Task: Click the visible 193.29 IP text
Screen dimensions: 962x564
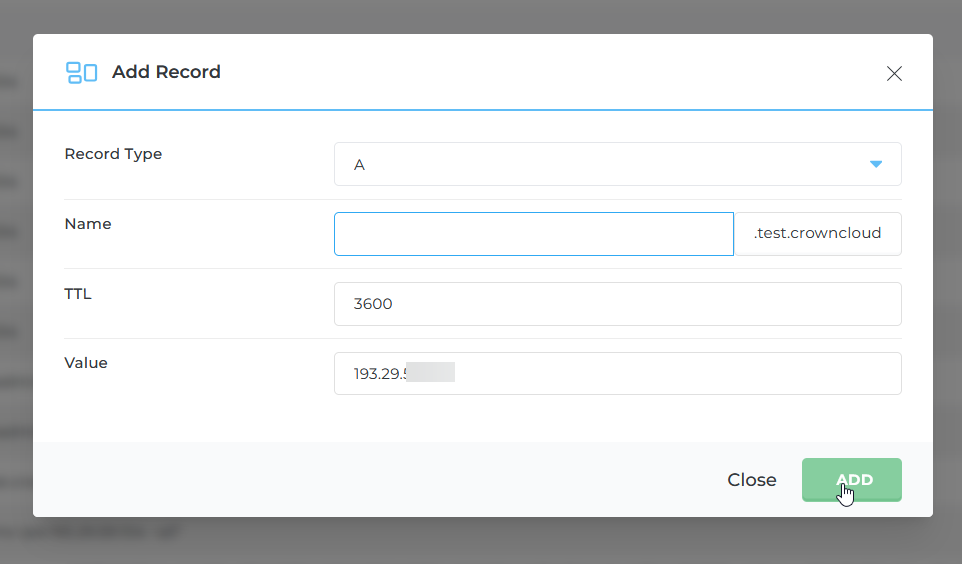Action: [x=378, y=374]
